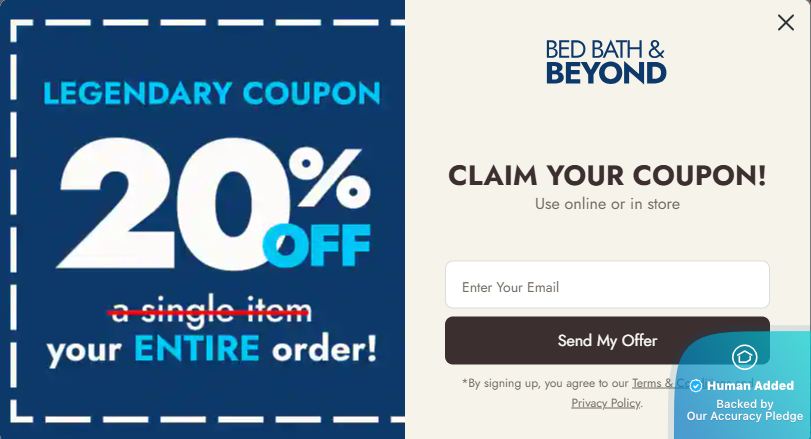Click the crossed-out a single item text
811x439 pixels.
coord(210,310)
